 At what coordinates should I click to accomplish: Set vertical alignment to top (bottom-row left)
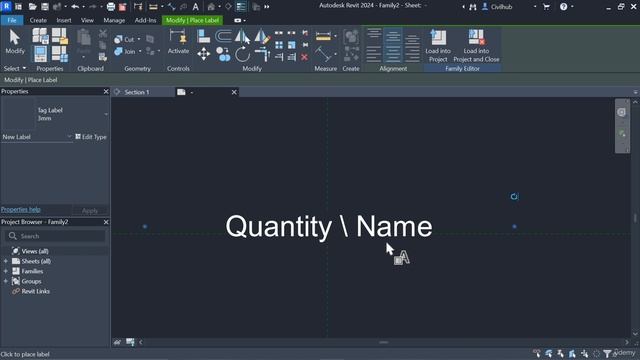(373, 54)
